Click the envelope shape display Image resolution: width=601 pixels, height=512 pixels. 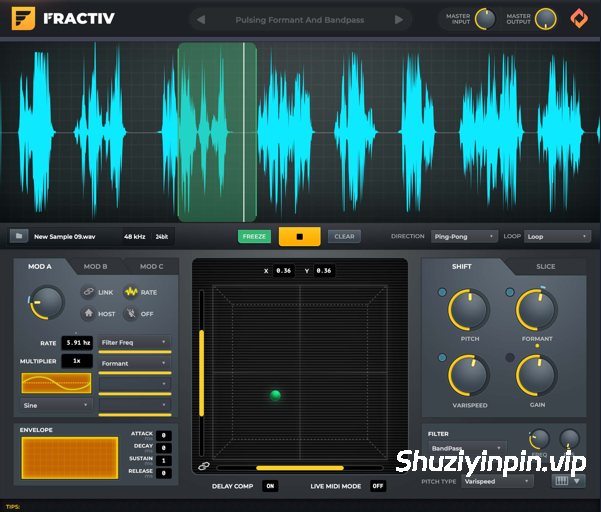[x=70, y=458]
